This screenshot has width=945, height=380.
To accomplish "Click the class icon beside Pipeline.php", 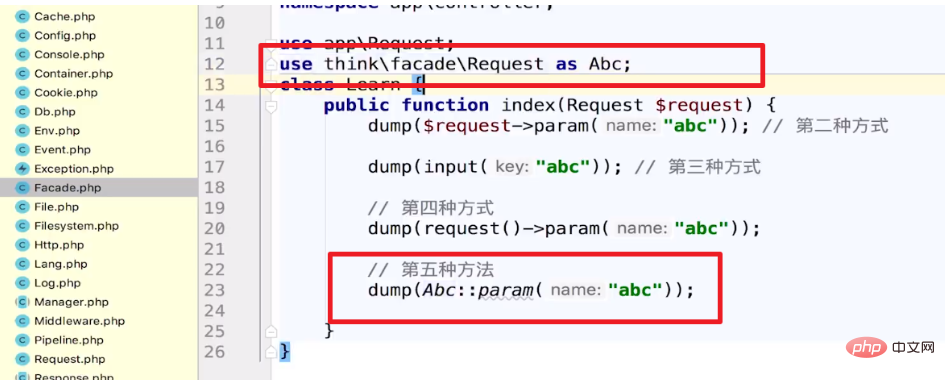I will pos(22,340).
